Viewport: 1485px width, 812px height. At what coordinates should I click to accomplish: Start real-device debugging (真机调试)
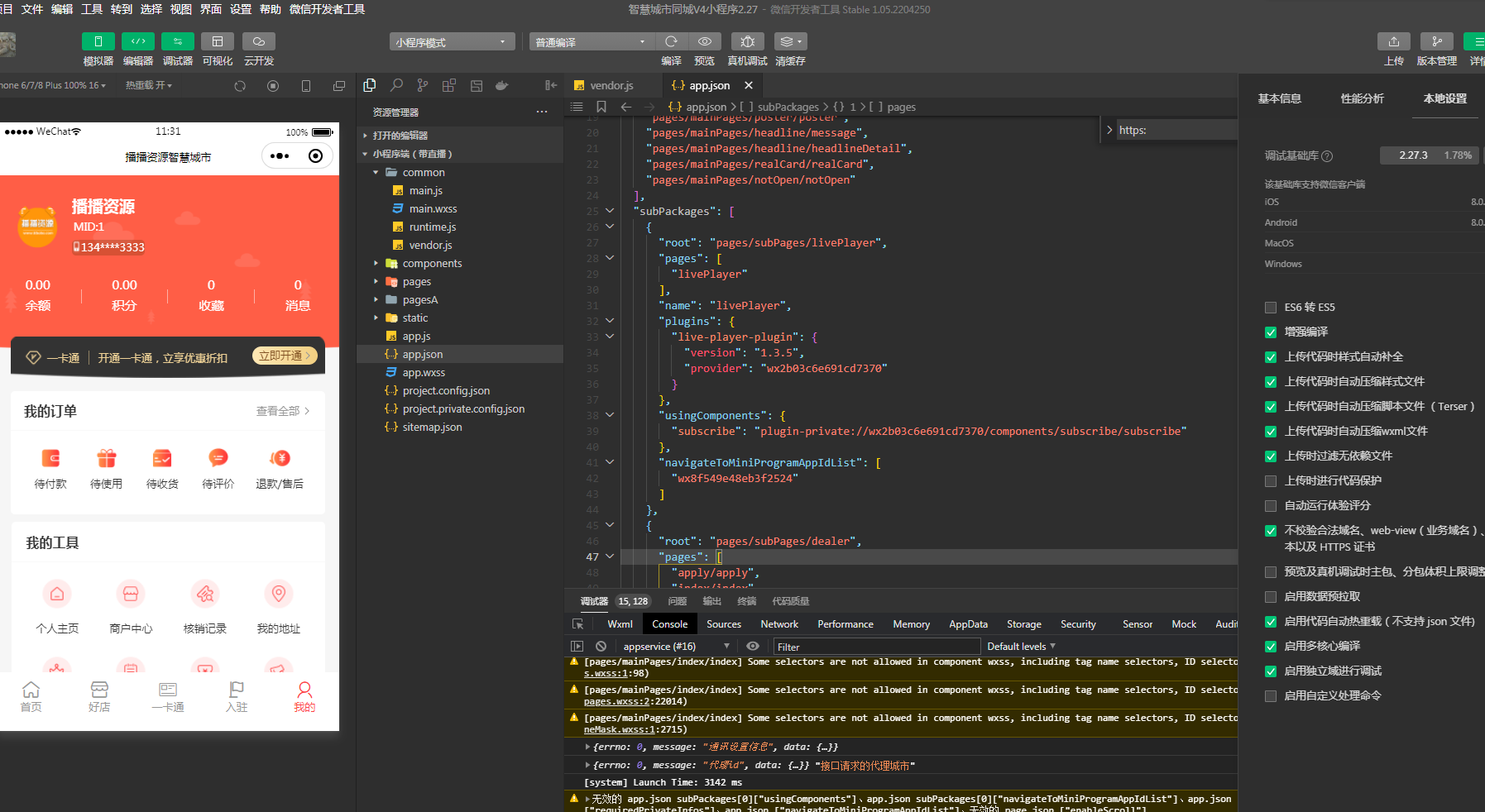[x=747, y=41]
